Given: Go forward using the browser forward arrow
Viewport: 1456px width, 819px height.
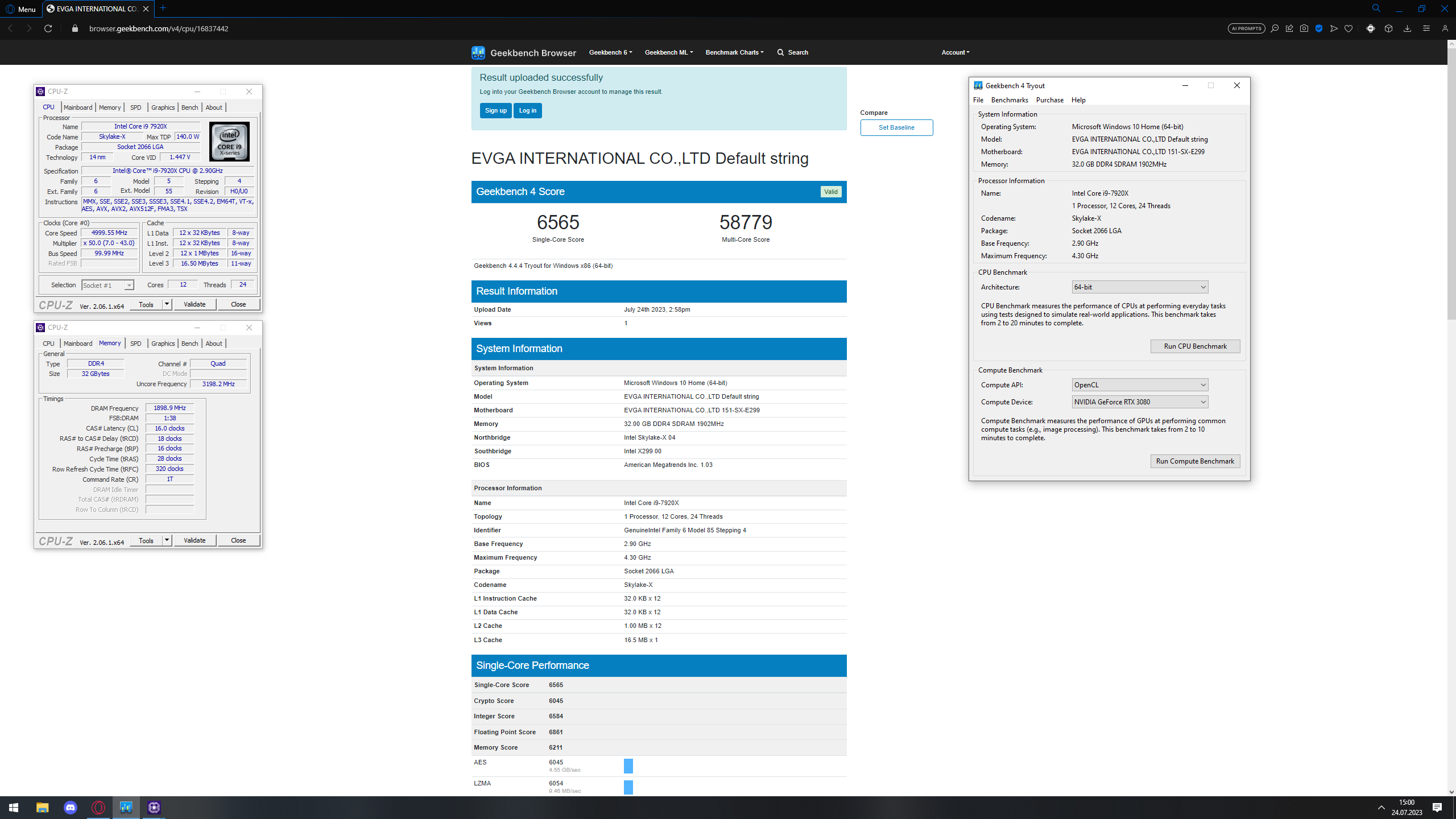Looking at the screenshot, I should pyautogui.click(x=29, y=28).
